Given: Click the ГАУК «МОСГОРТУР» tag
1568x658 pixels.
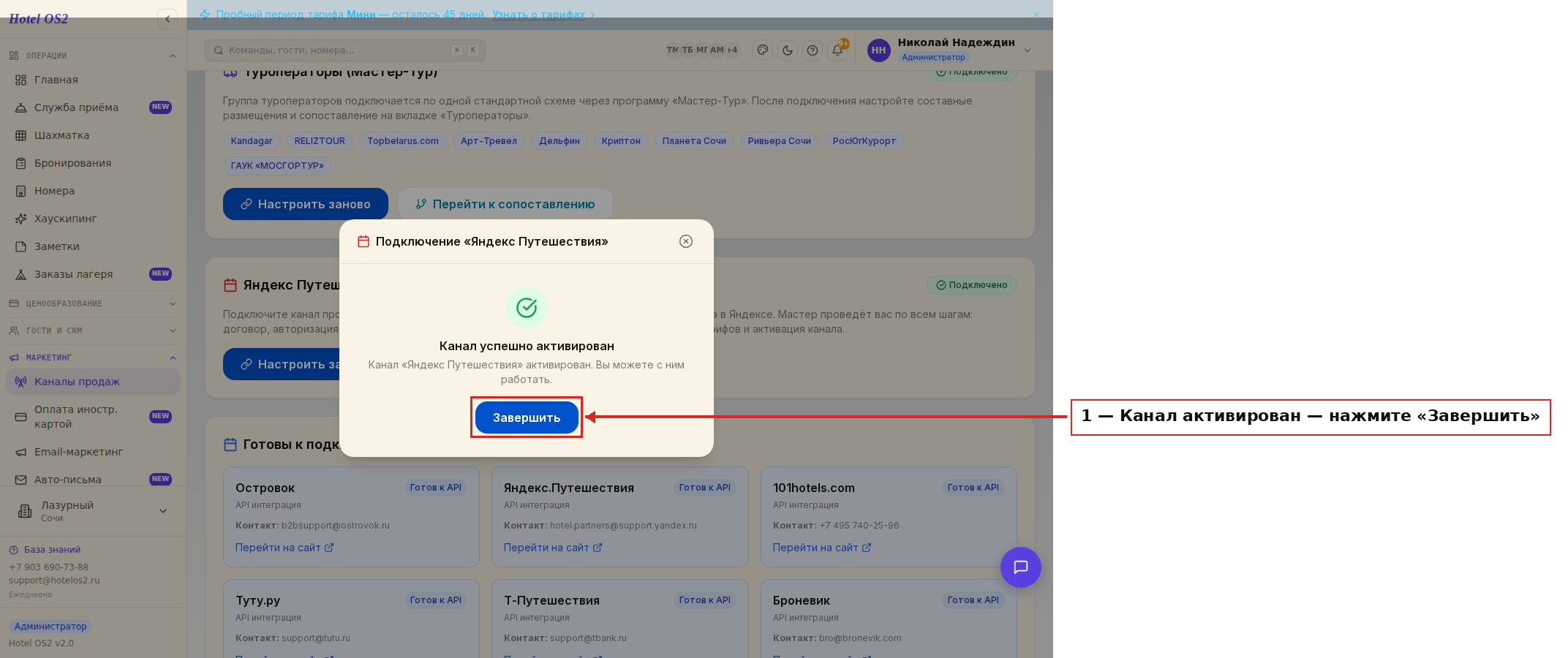Looking at the screenshot, I should (277, 166).
